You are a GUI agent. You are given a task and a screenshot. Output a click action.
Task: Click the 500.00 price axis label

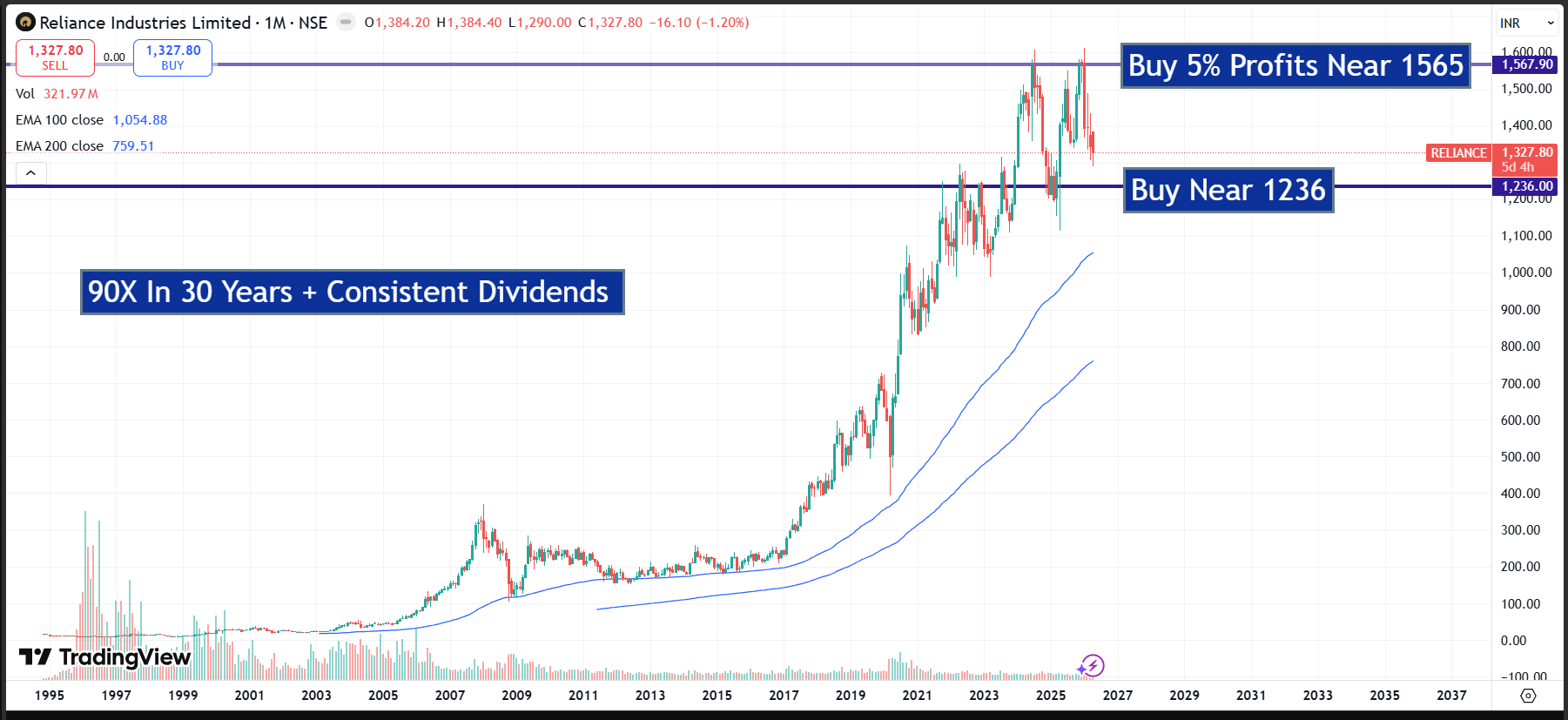1521,457
